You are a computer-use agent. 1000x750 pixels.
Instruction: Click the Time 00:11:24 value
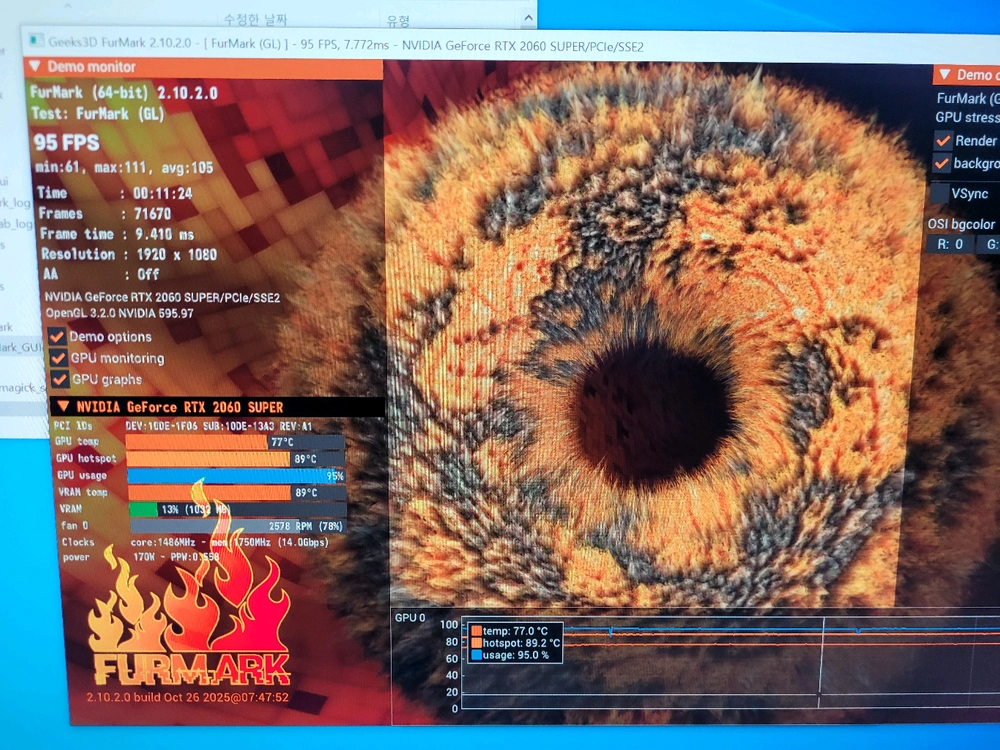pyautogui.click(x=163, y=193)
